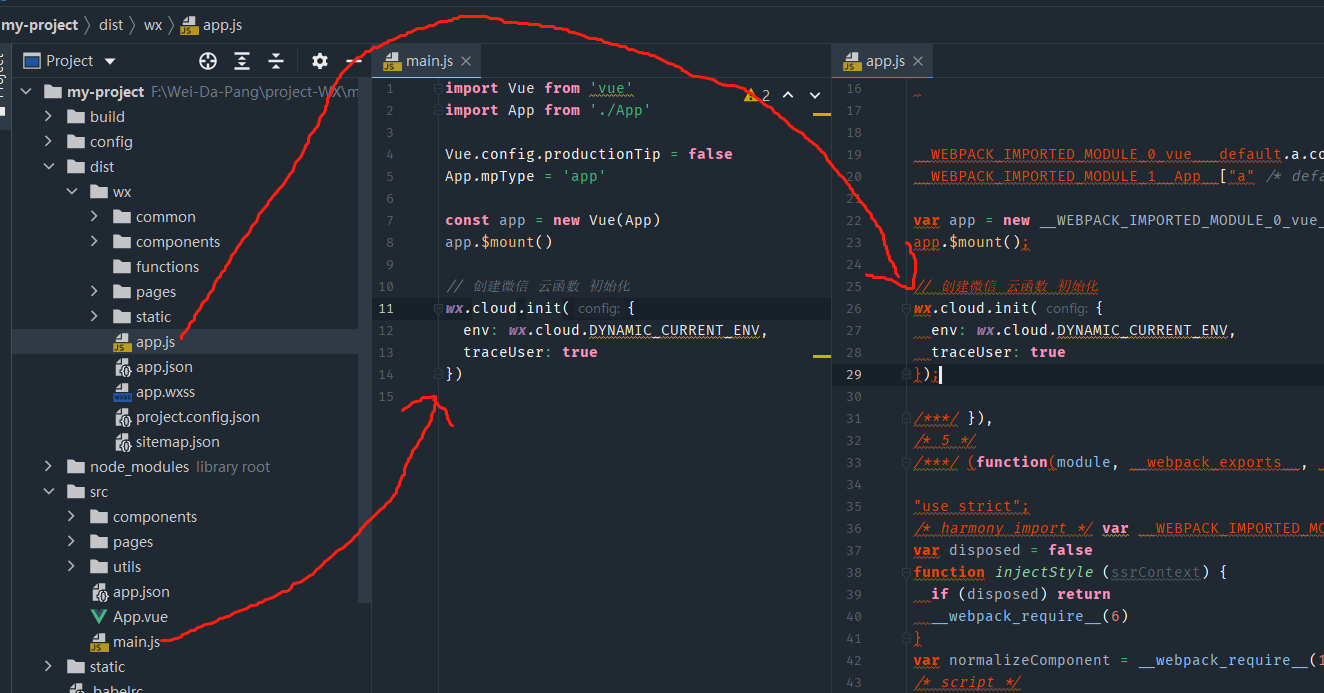The width and height of the screenshot is (1324, 693).
Task: Click line 8 in main.js editor
Action: (498, 242)
